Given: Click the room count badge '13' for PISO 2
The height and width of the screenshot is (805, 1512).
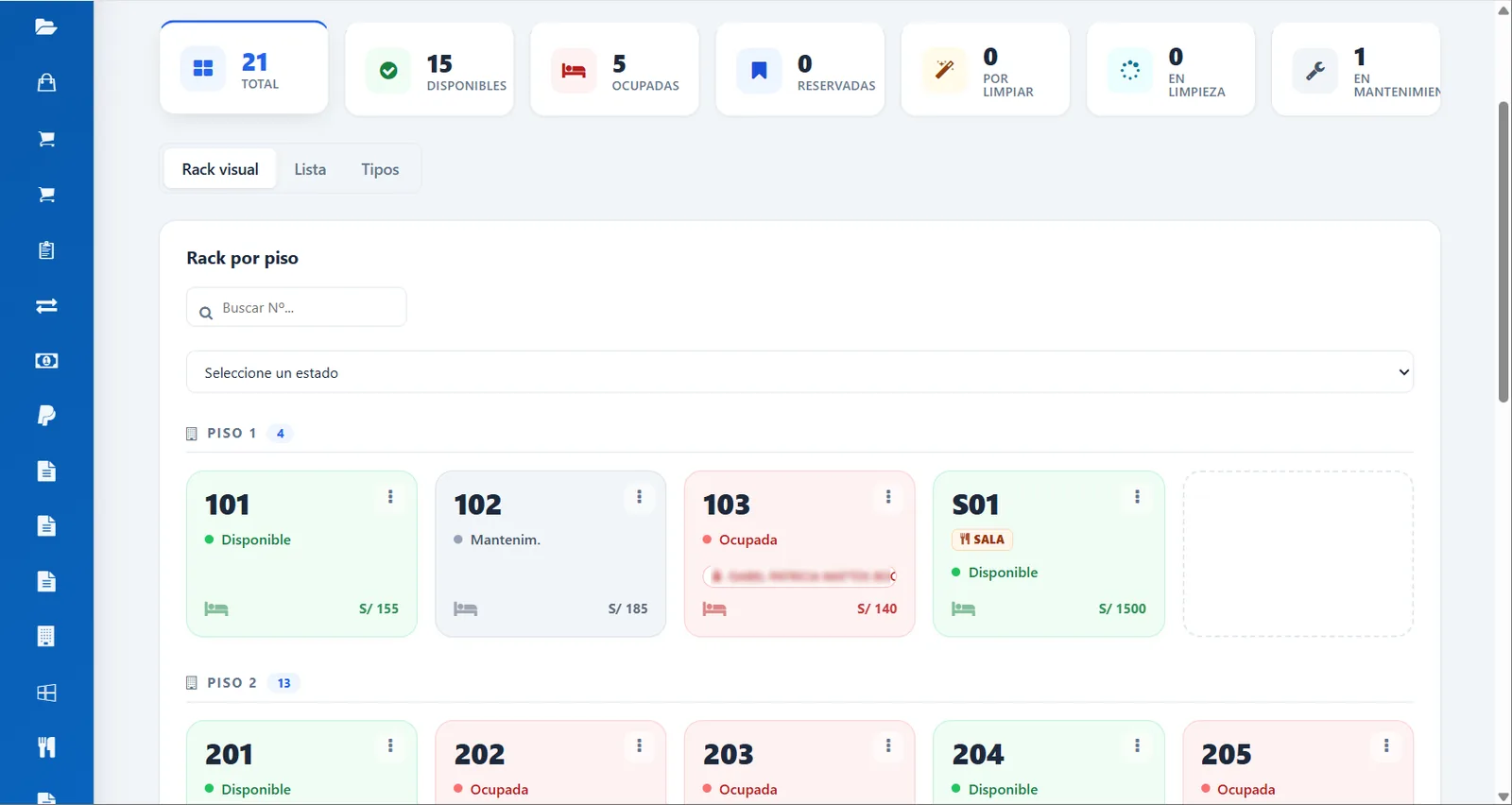Looking at the screenshot, I should tap(284, 683).
